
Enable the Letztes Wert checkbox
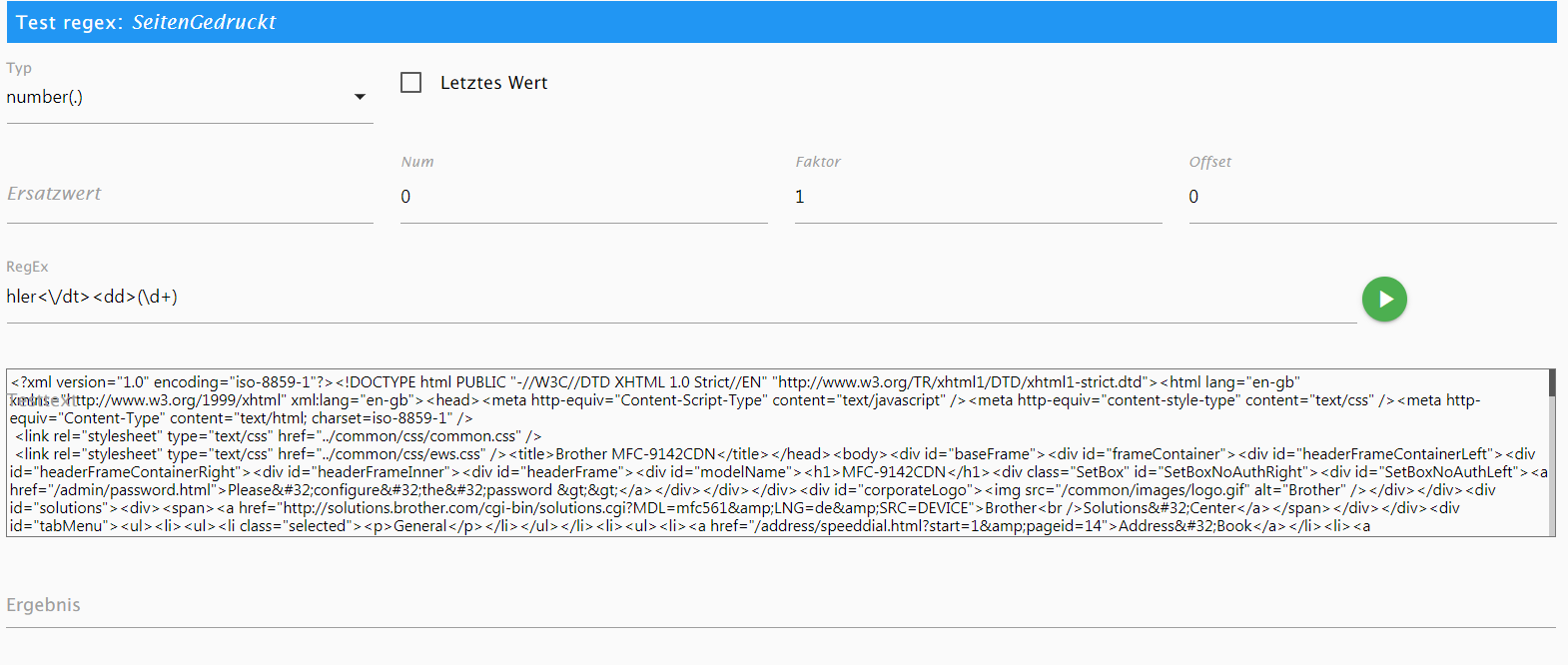coord(410,83)
